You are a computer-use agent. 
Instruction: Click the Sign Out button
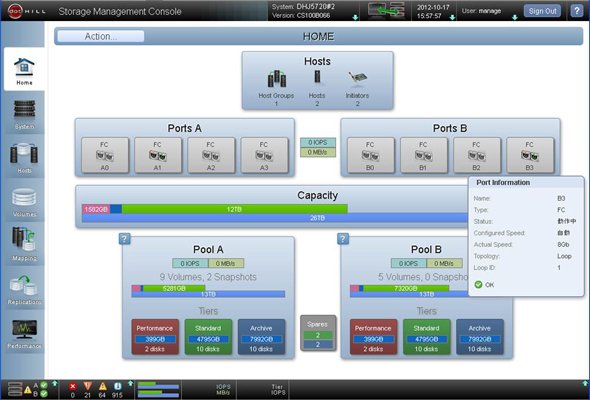[x=542, y=11]
